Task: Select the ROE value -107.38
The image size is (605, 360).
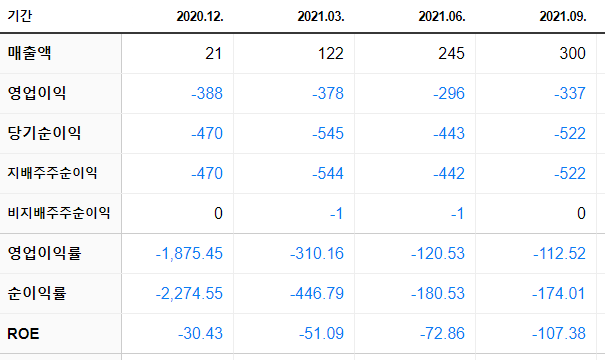Action: 559,333
